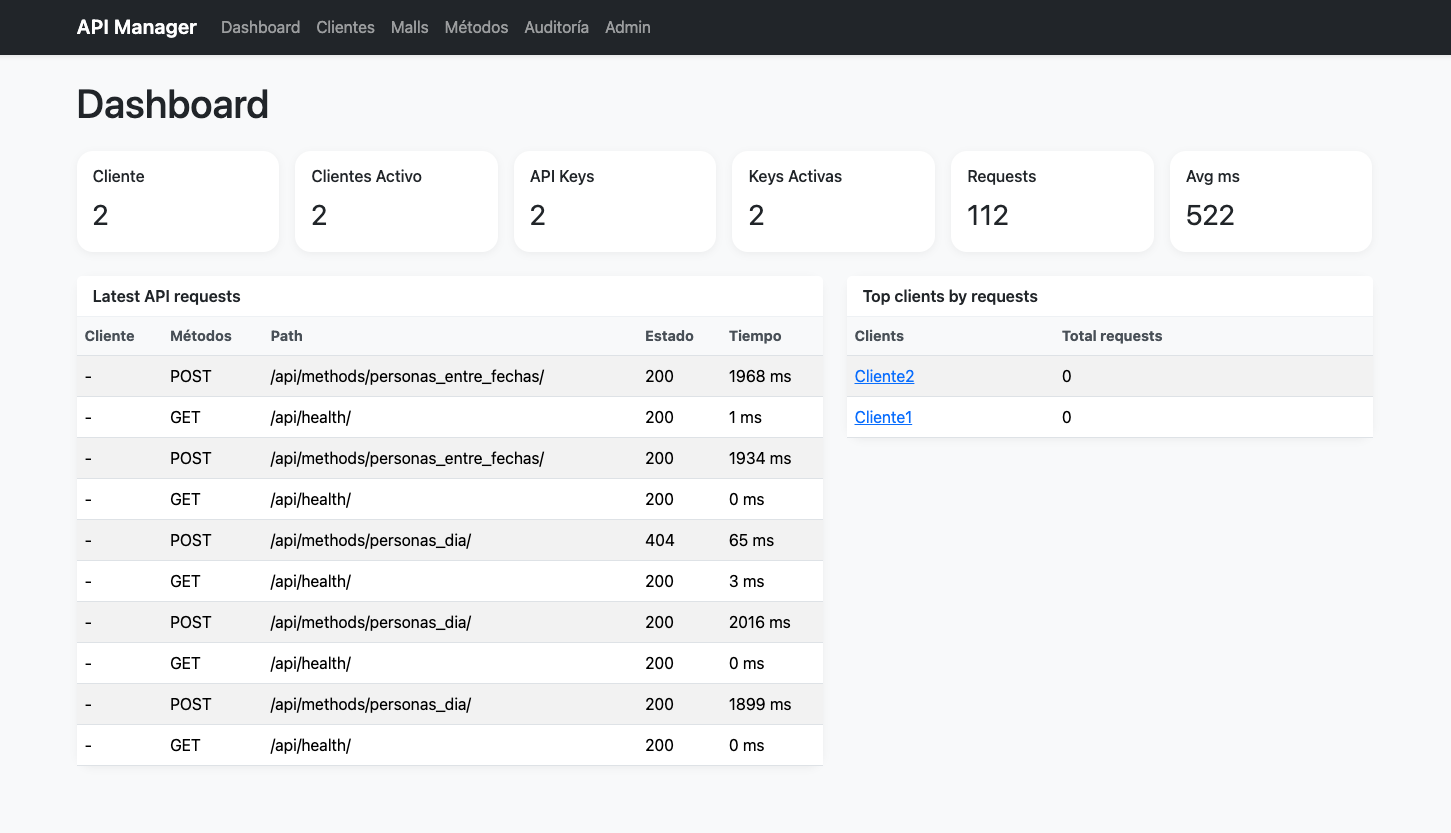Click the Métodos column header
The width and height of the screenshot is (1451, 833).
point(201,336)
